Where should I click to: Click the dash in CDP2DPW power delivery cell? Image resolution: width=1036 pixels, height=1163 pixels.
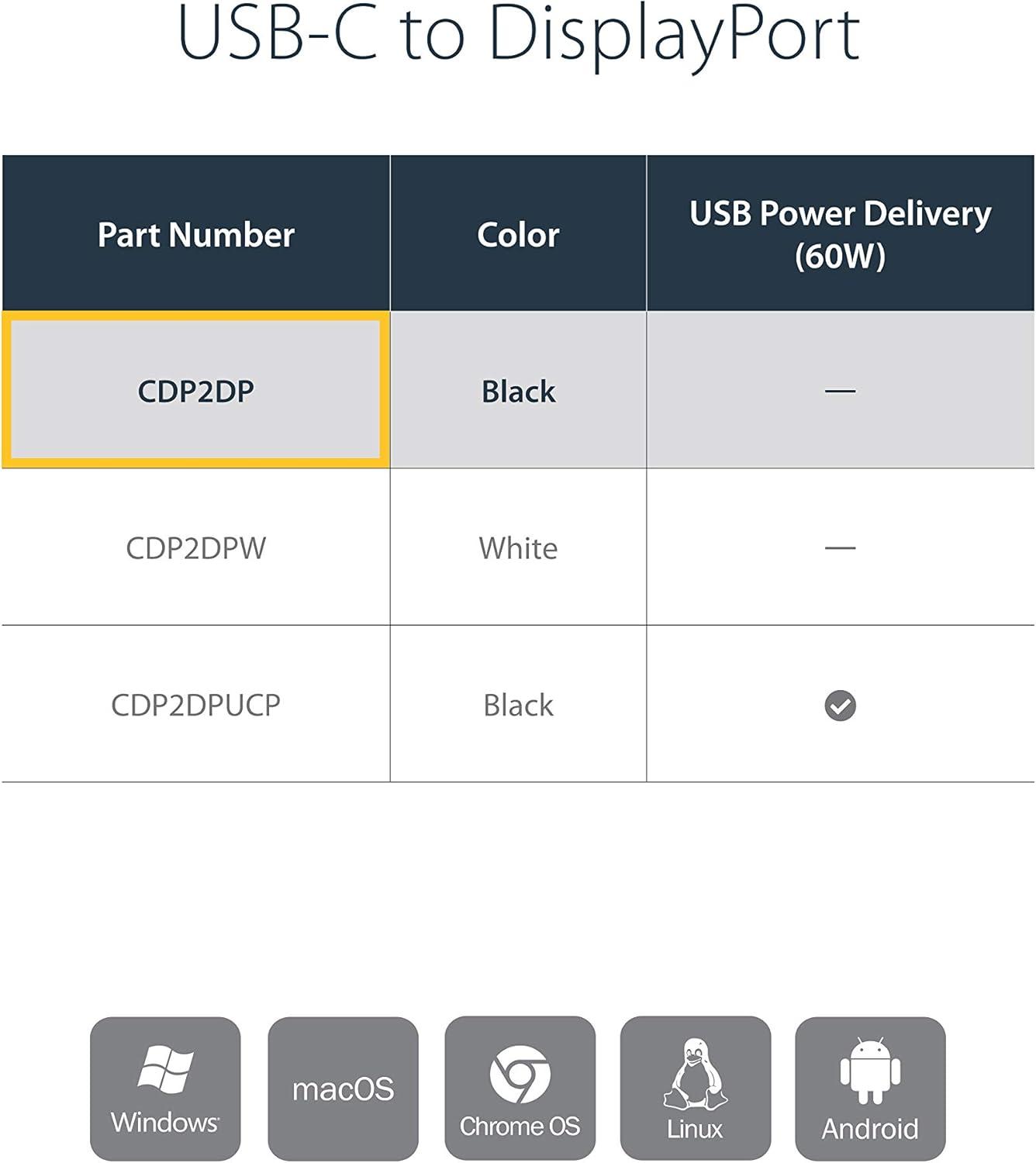[x=840, y=547]
